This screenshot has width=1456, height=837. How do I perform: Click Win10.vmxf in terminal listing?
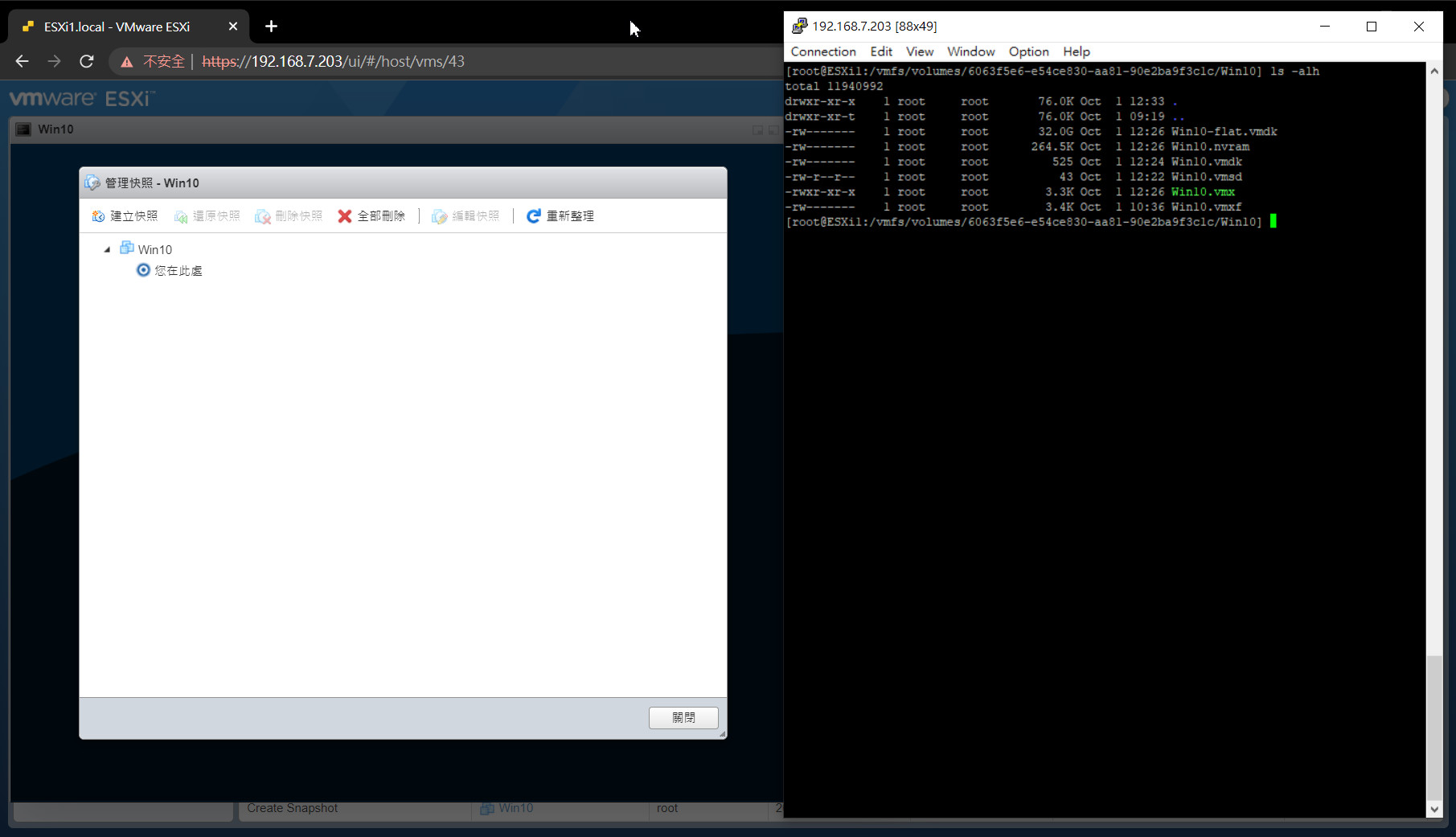click(1206, 207)
